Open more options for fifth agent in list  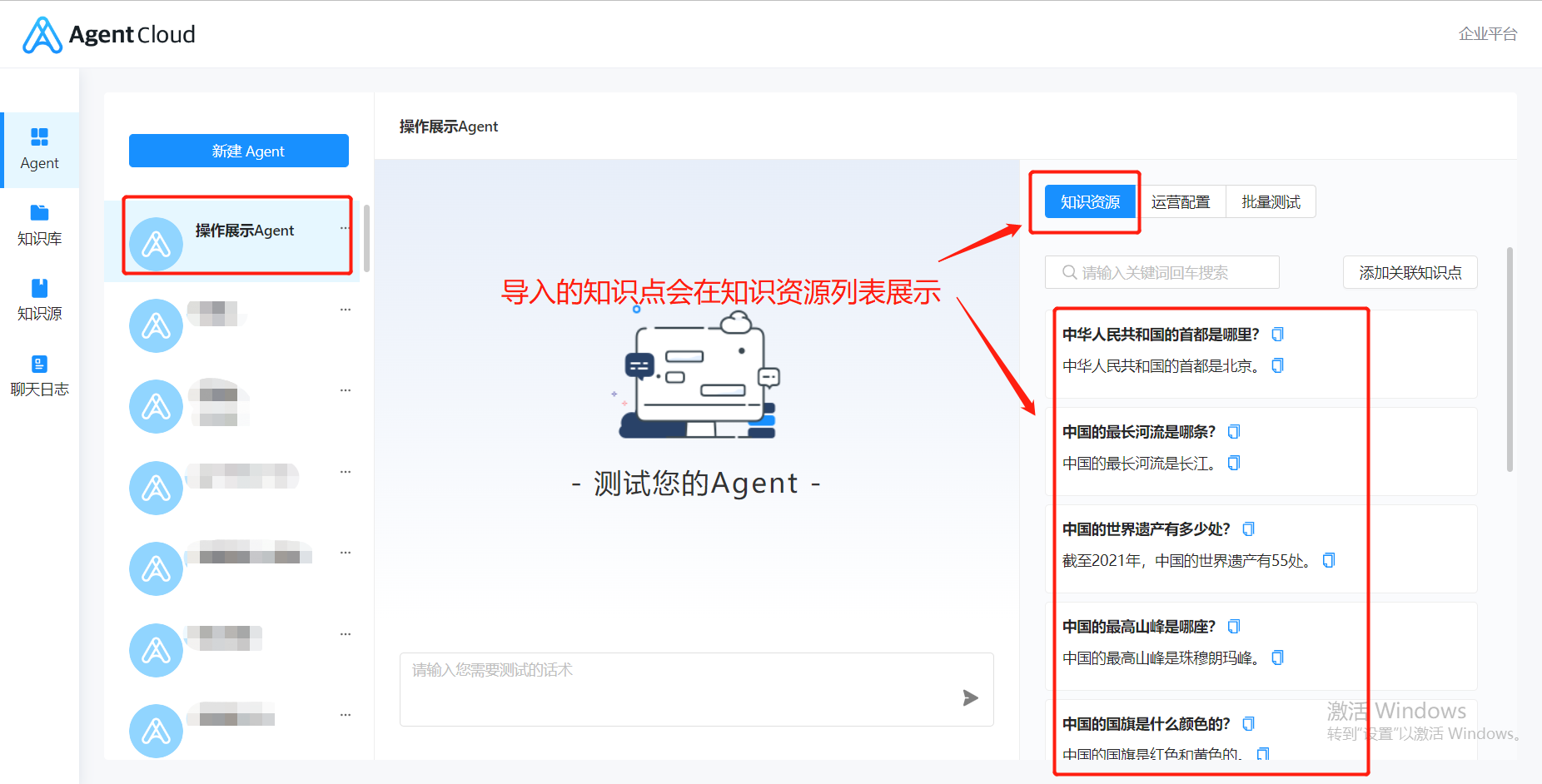click(346, 553)
